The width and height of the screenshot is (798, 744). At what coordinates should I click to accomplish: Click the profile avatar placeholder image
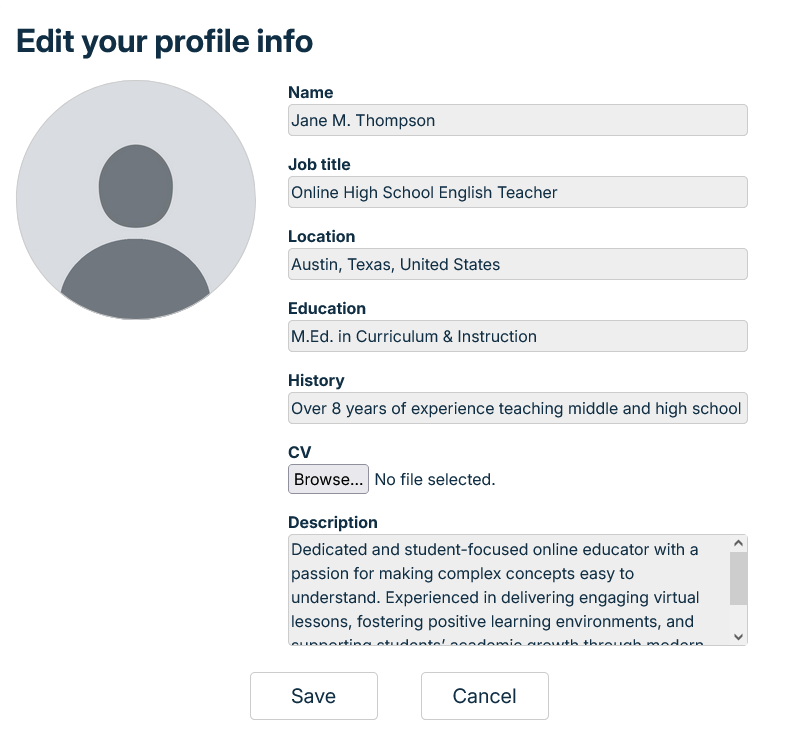(136, 200)
